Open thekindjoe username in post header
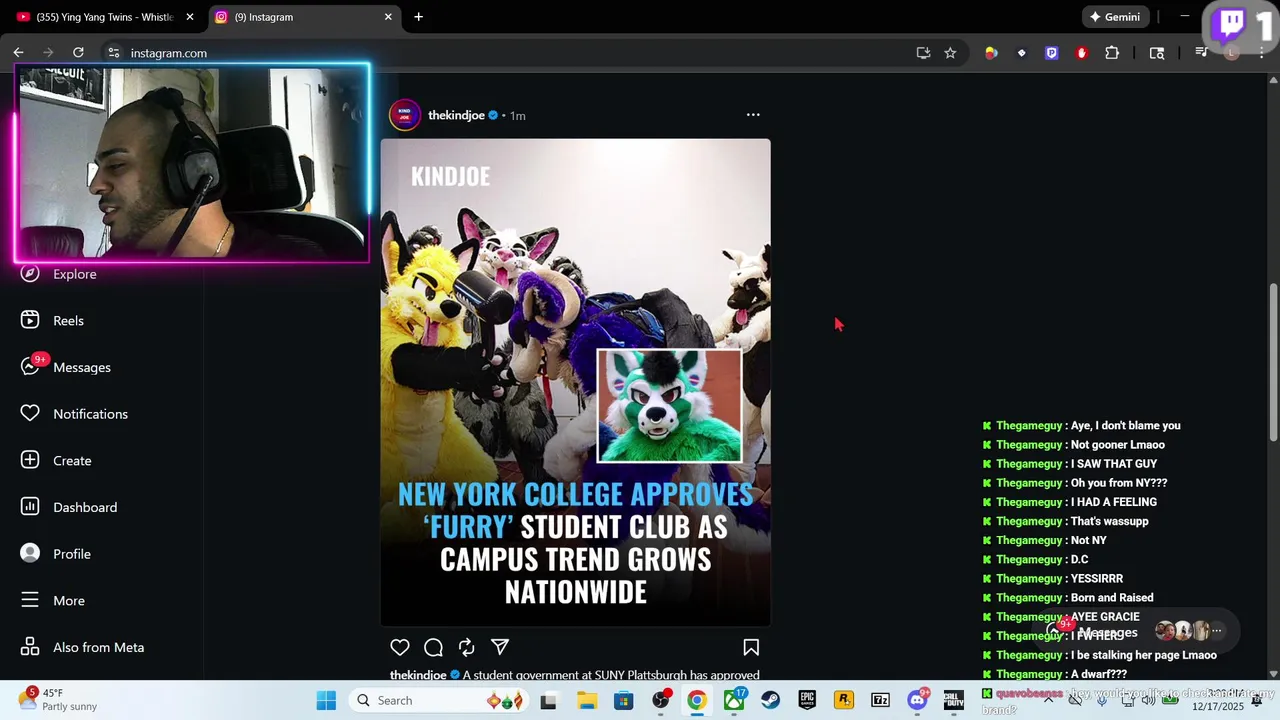Image resolution: width=1280 pixels, height=720 pixels. pos(456,115)
